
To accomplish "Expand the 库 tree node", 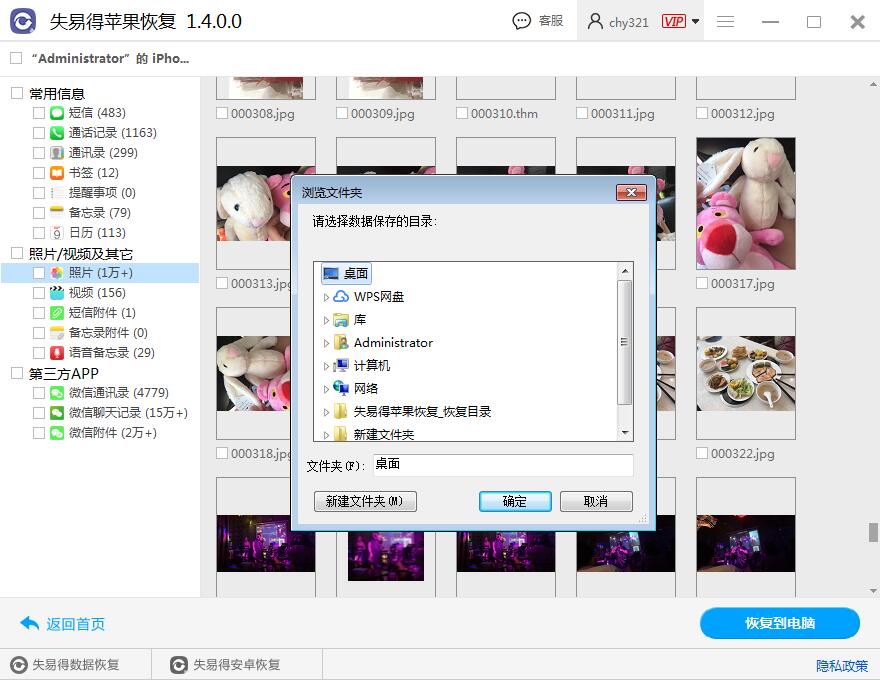I will 326,320.
